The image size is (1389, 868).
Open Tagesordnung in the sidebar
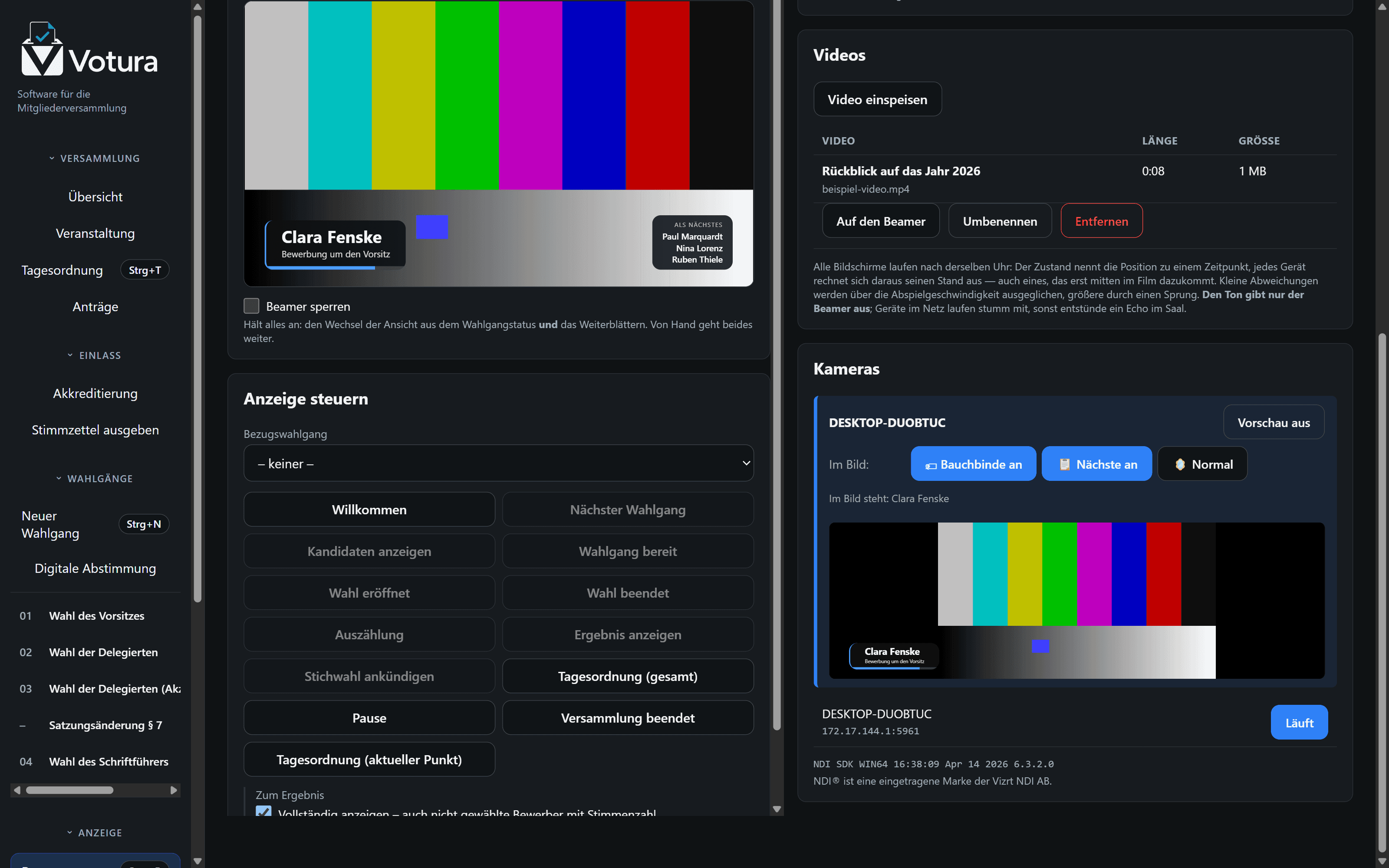tap(62, 270)
